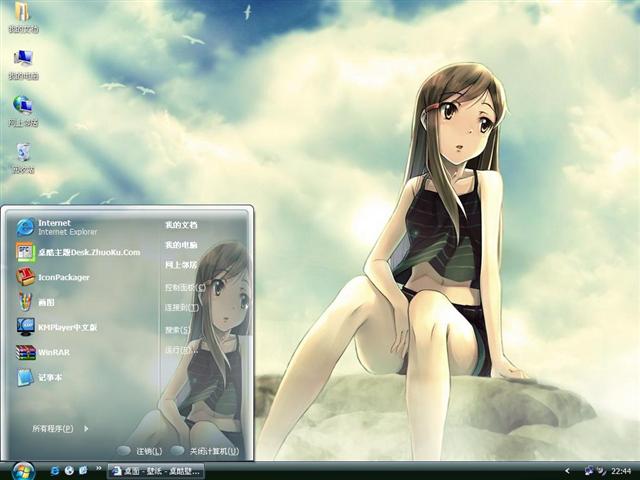
Task: Open 回收站 (Recycle Bin) desktop icon
Action: [22, 157]
